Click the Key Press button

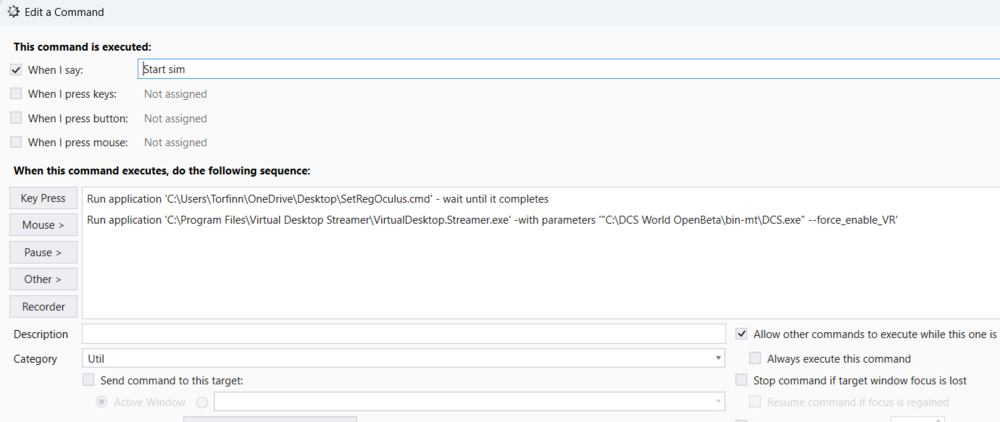[x=43, y=198]
